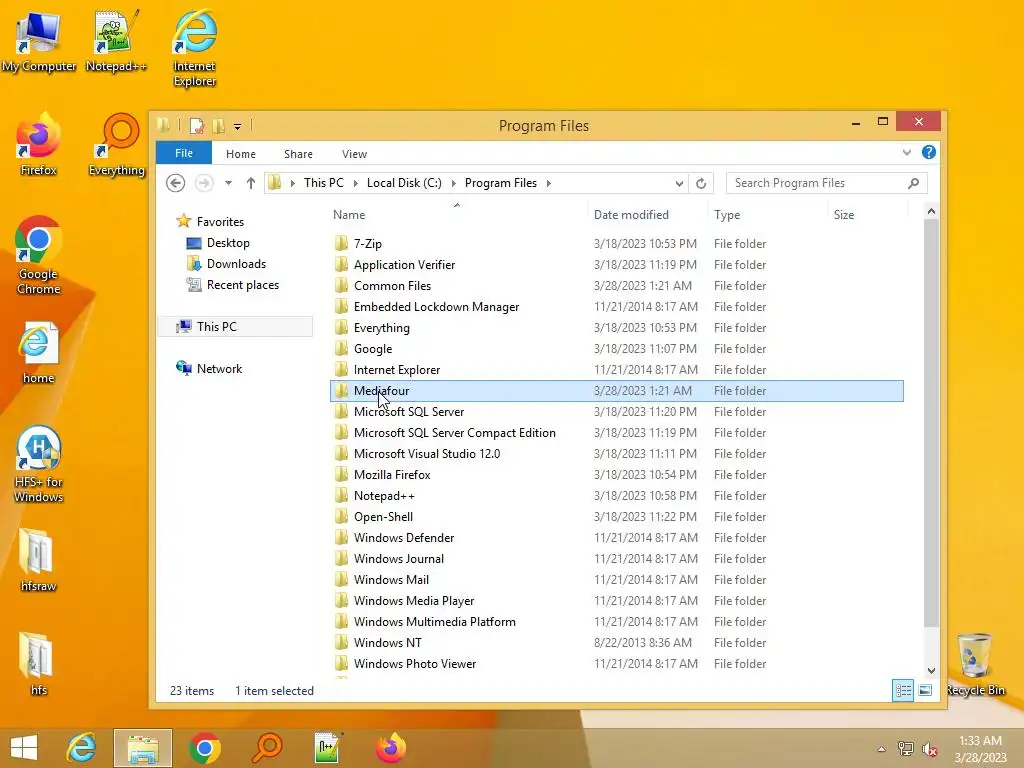
Task: Select the Mediafour folder row
Action: [x=617, y=391]
